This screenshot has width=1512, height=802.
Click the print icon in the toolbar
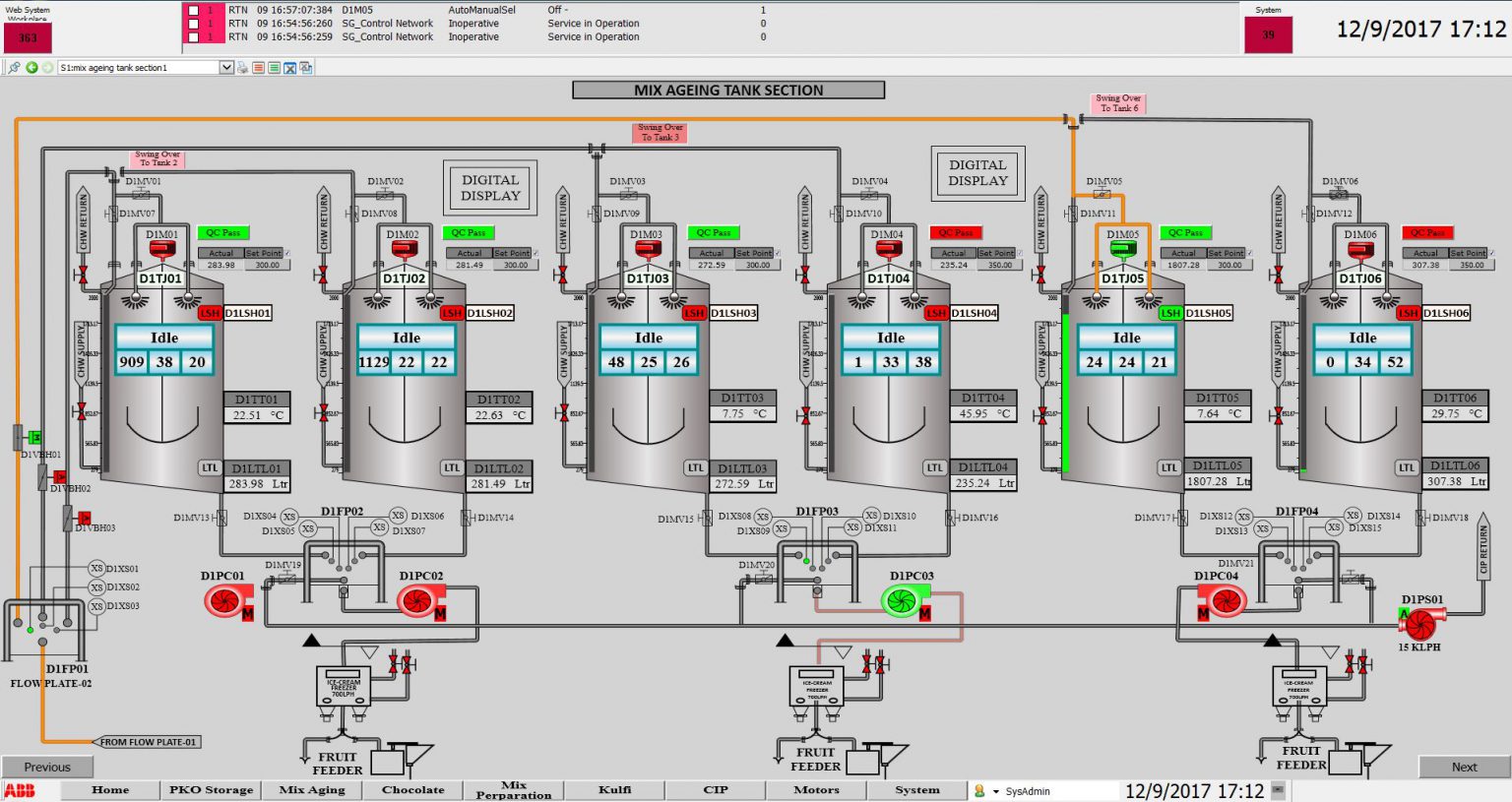pyautogui.click(x=242, y=67)
